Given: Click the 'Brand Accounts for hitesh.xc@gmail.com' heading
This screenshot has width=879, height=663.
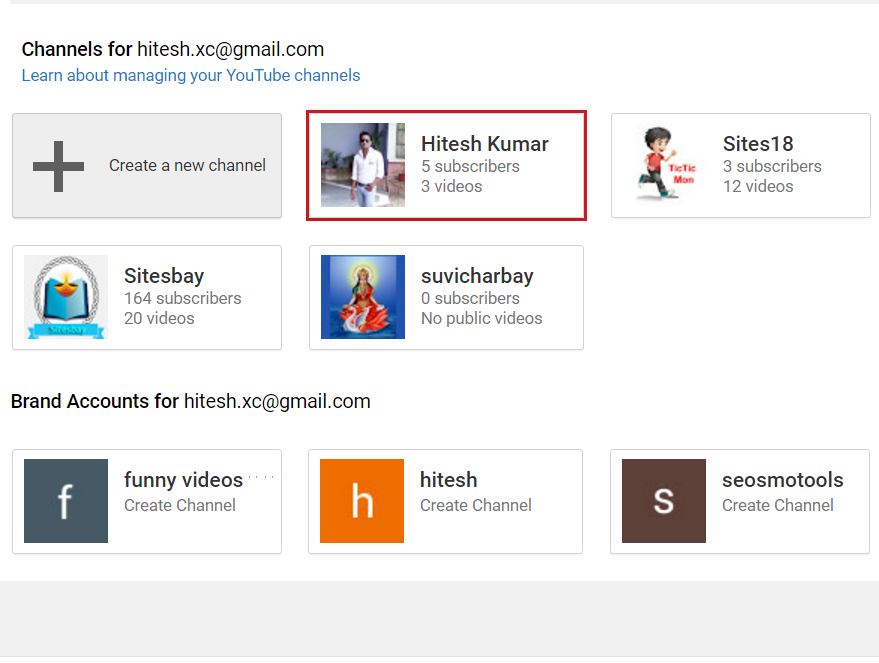Looking at the screenshot, I should (x=191, y=401).
